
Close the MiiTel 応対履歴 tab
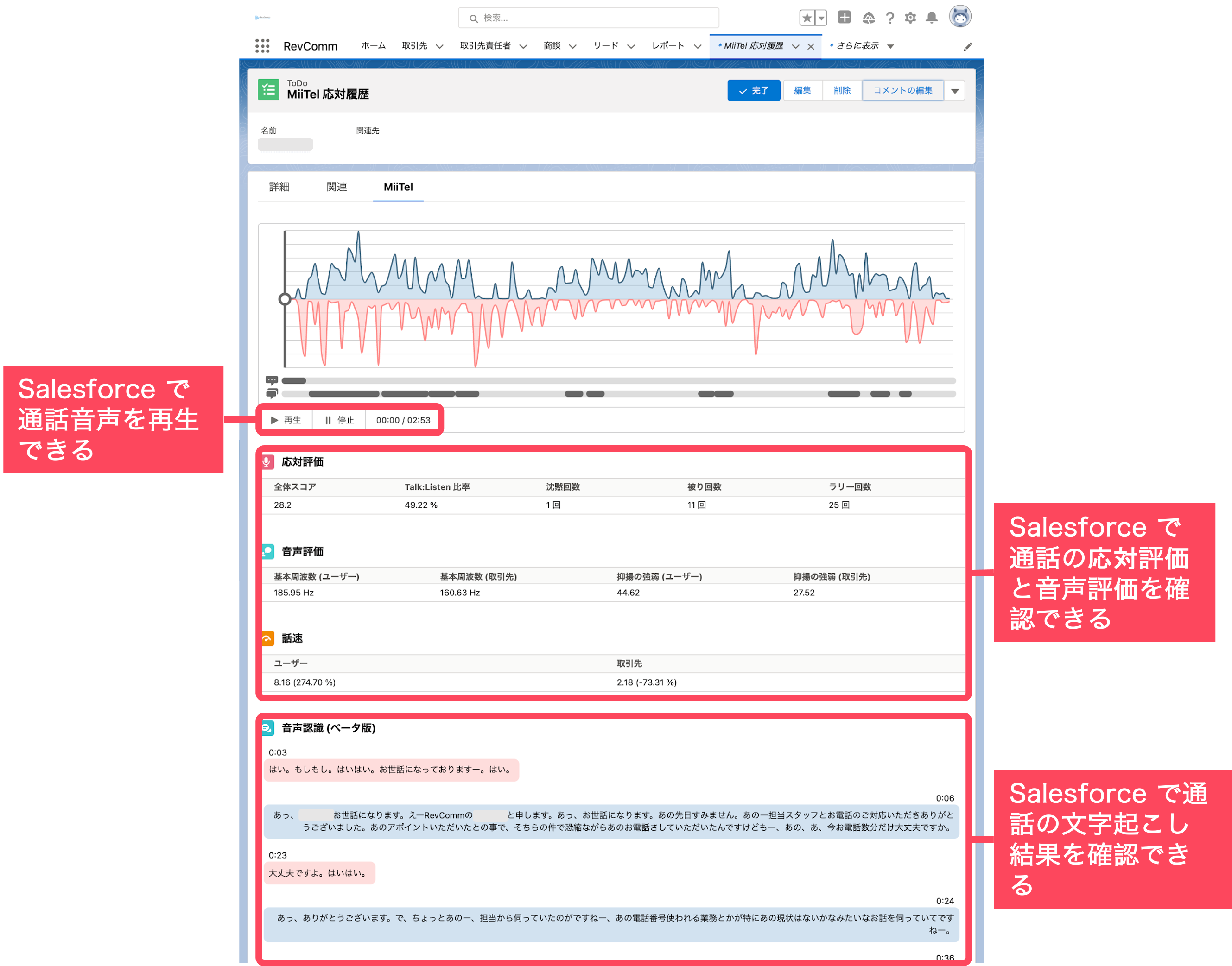click(811, 47)
